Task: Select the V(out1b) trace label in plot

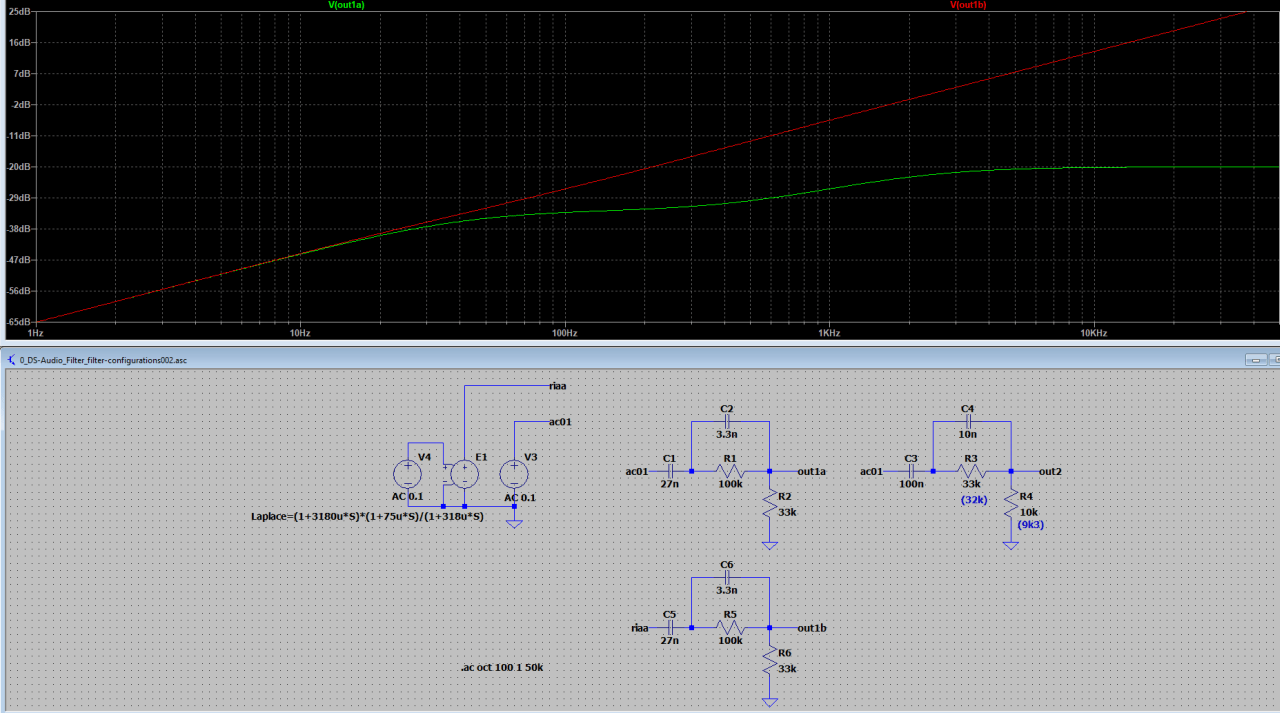Action: pyautogui.click(x=968, y=5)
